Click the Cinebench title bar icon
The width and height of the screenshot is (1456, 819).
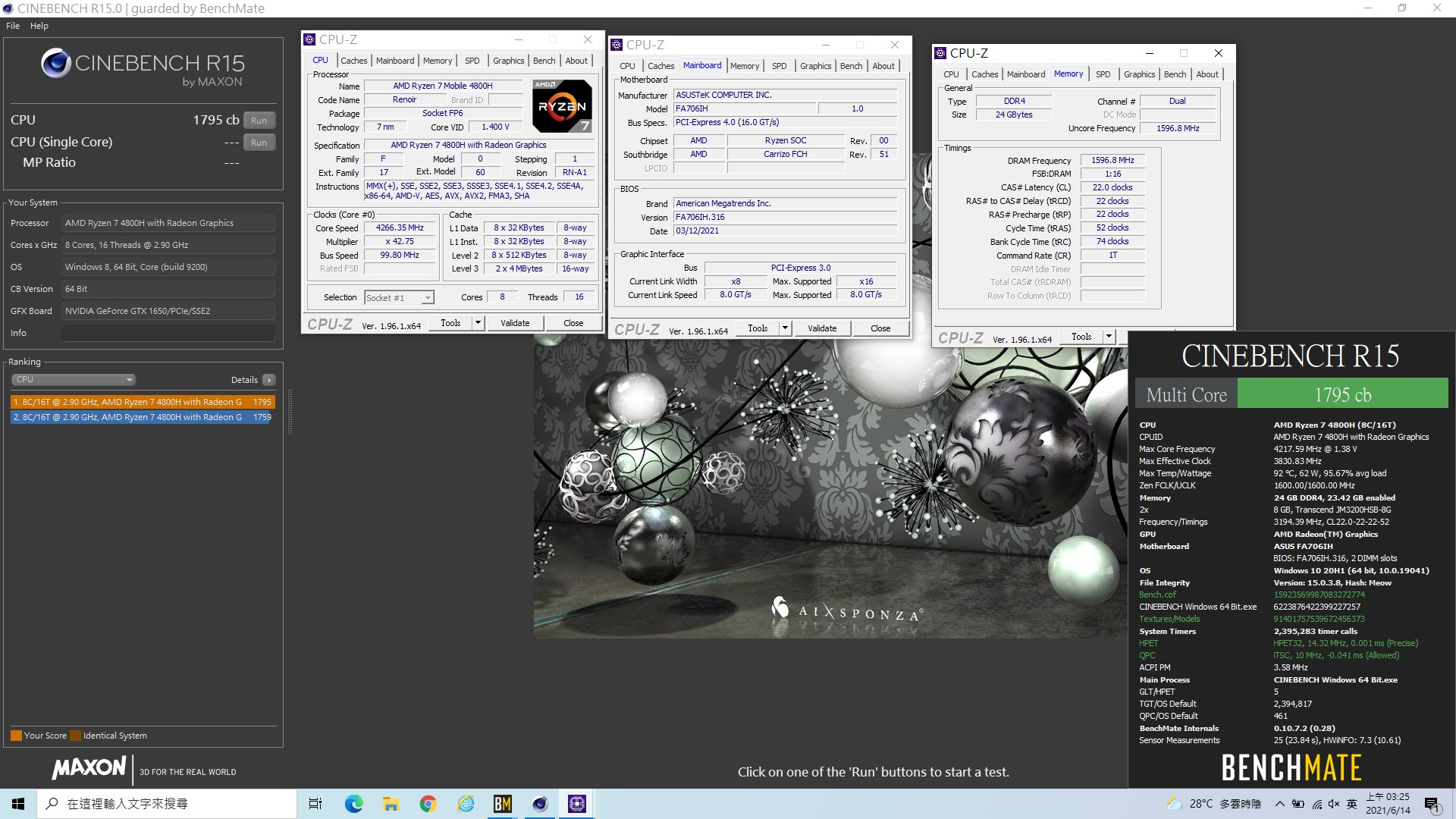pyautogui.click(x=8, y=8)
